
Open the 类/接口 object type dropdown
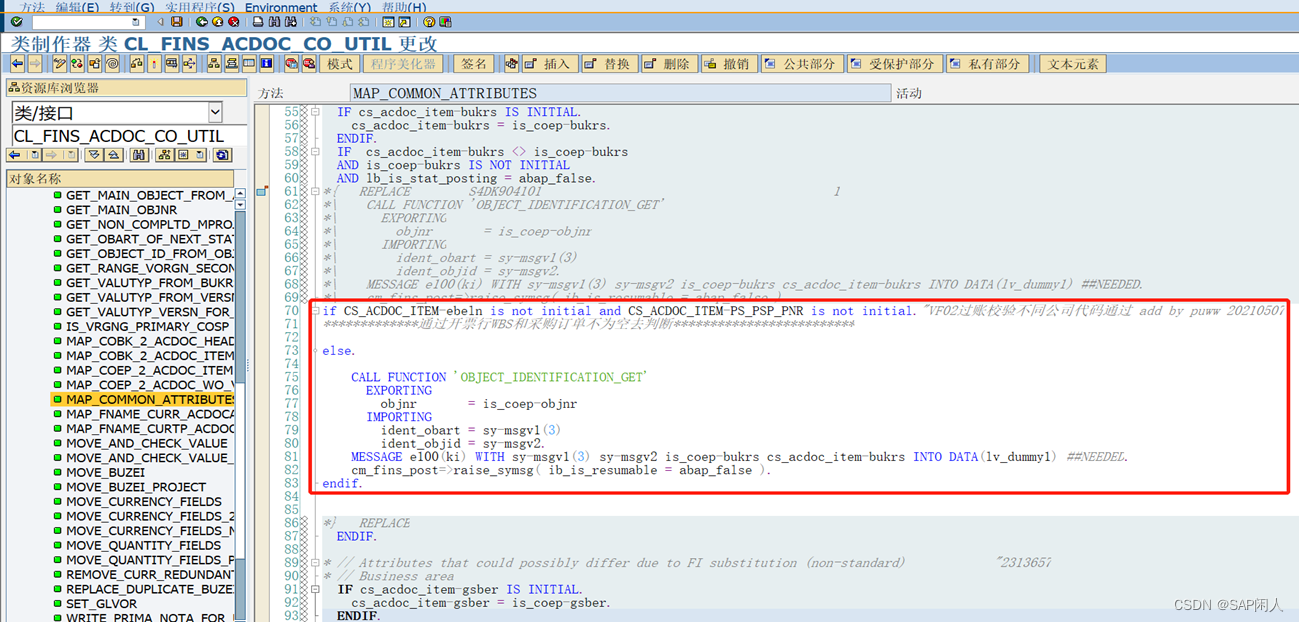[x=215, y=112]
